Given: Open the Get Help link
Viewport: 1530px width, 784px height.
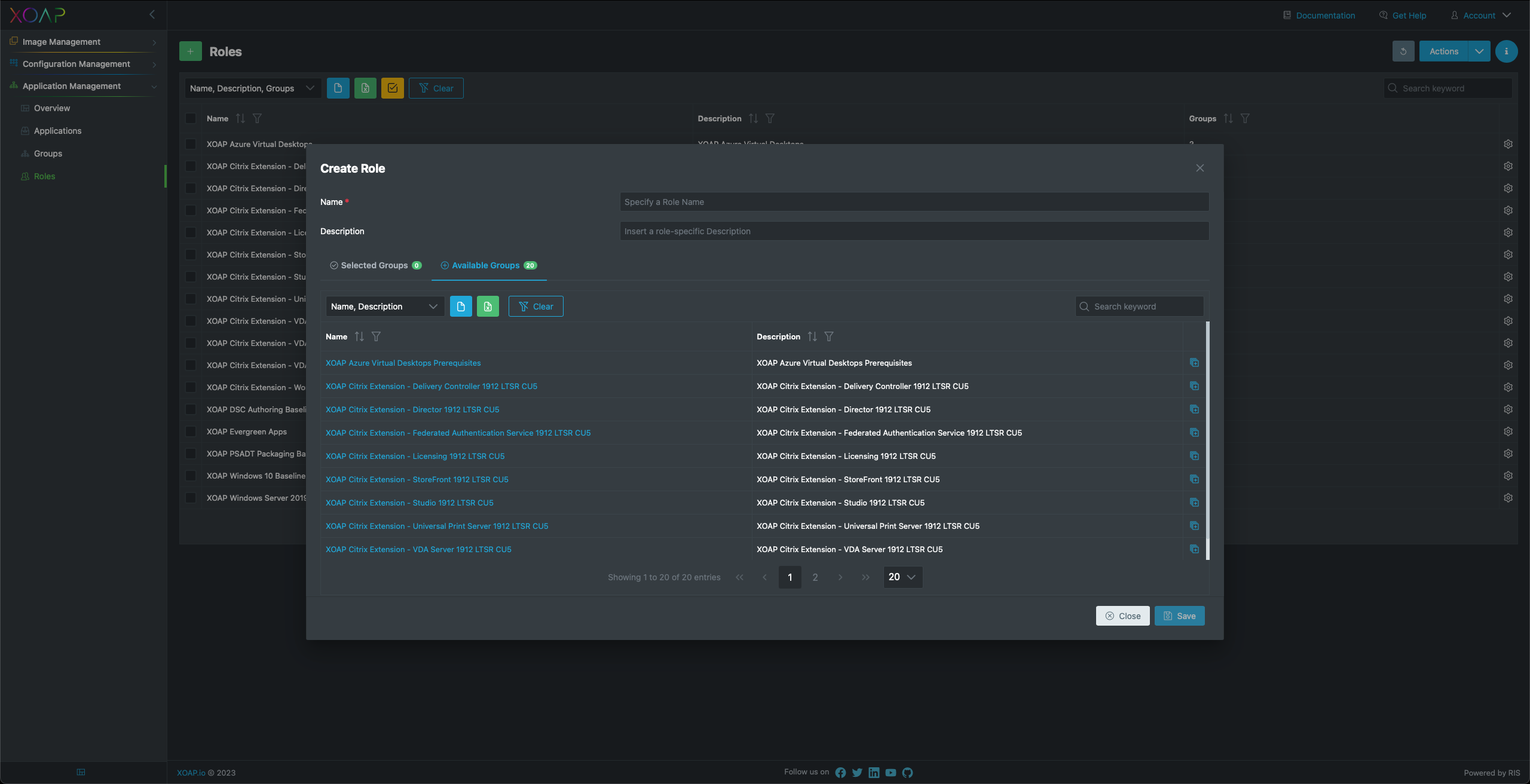Looking at the screenshot, I should (1403, 16).
